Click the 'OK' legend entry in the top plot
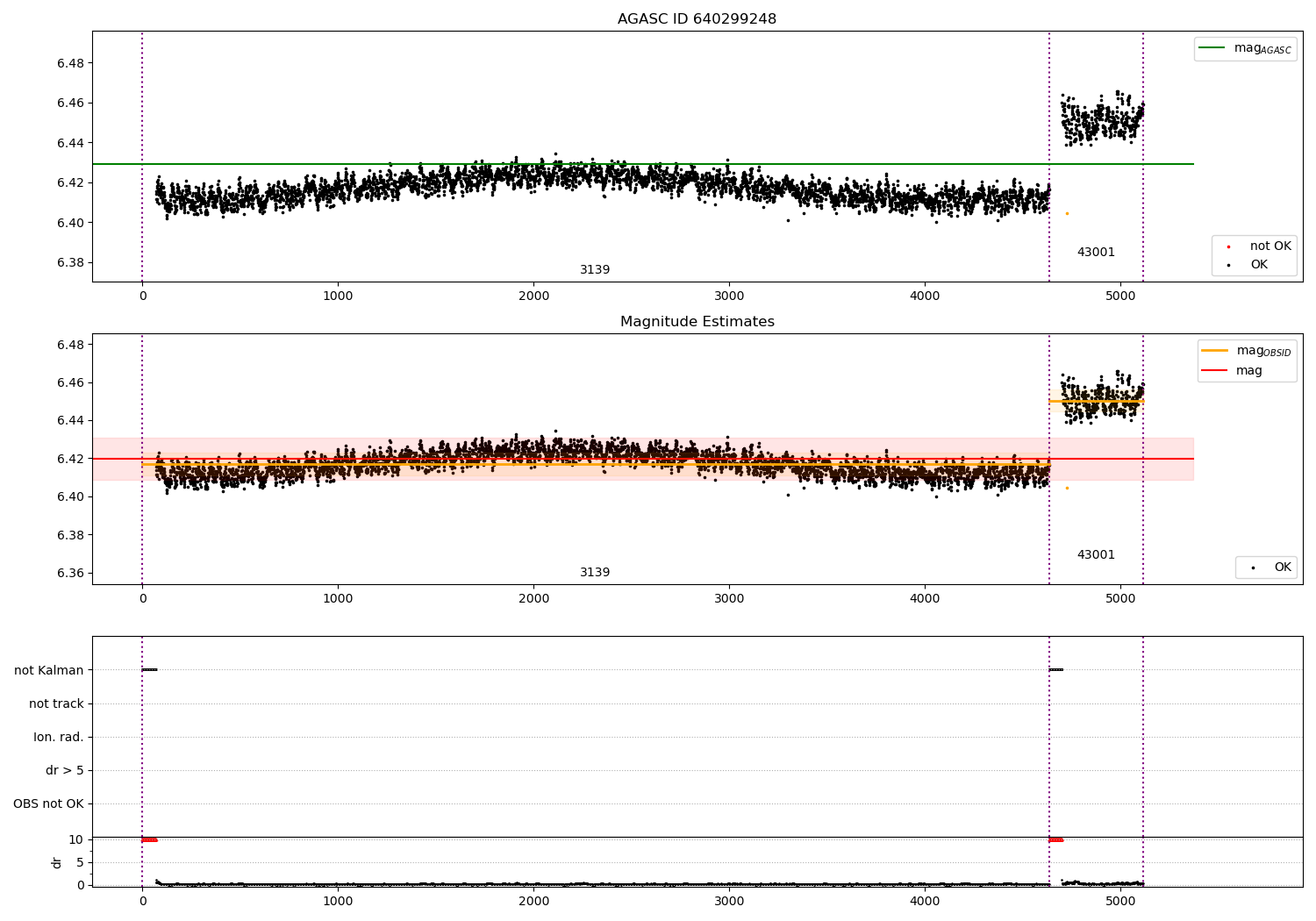 pyautogui.click(x=1259, y=265)
